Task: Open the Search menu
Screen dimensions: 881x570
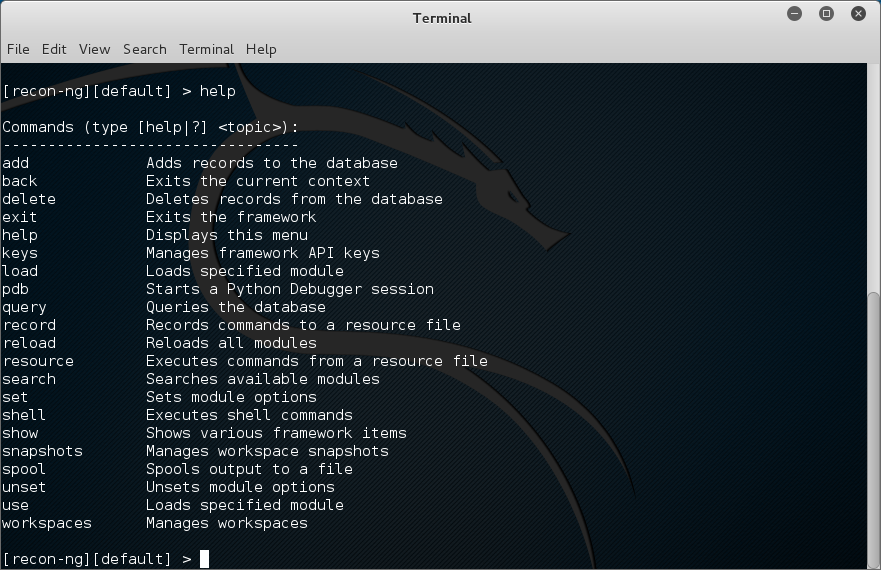Action: (x=145, y=49)
